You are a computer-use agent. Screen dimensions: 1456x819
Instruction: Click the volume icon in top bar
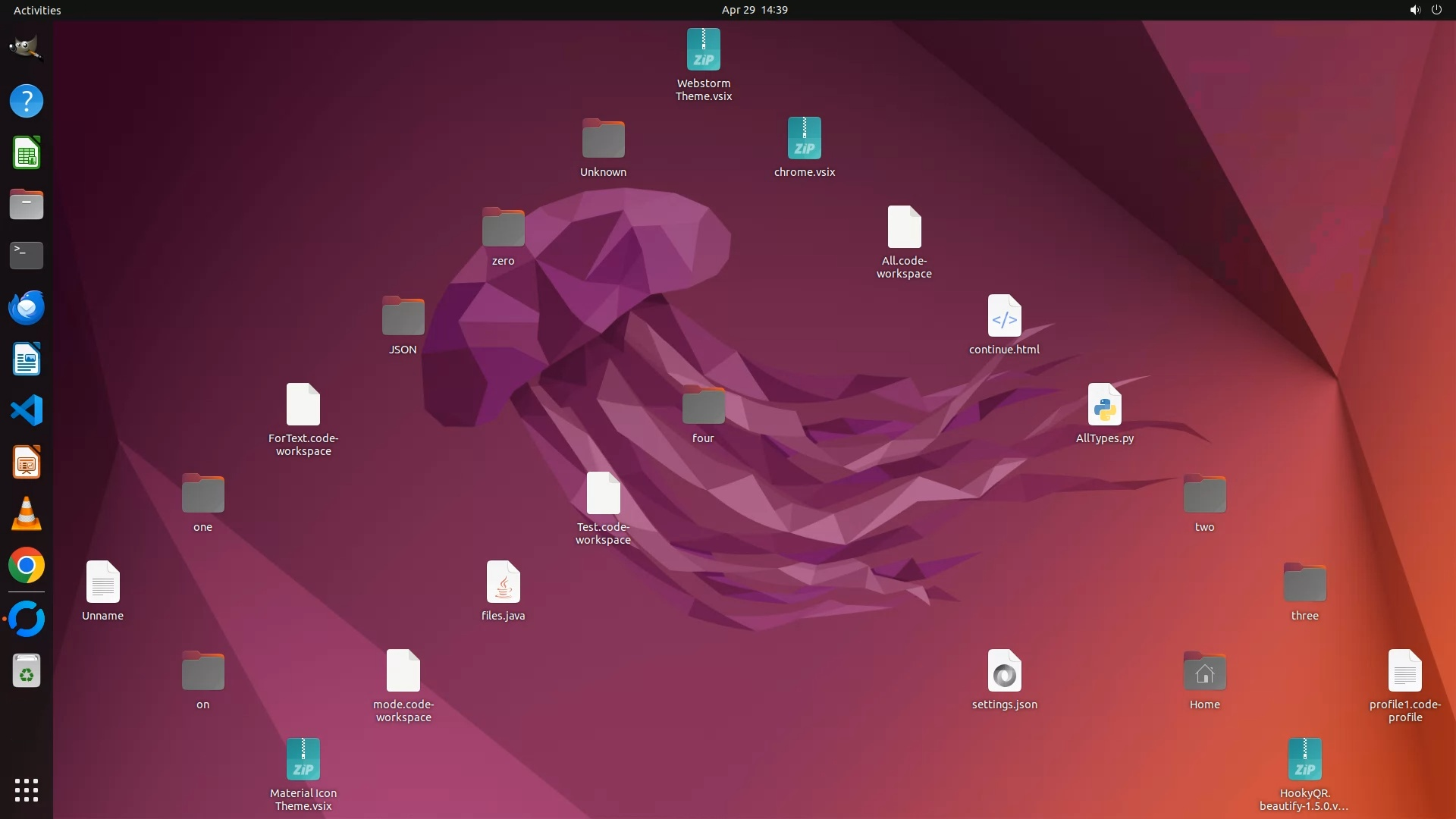1414,10
